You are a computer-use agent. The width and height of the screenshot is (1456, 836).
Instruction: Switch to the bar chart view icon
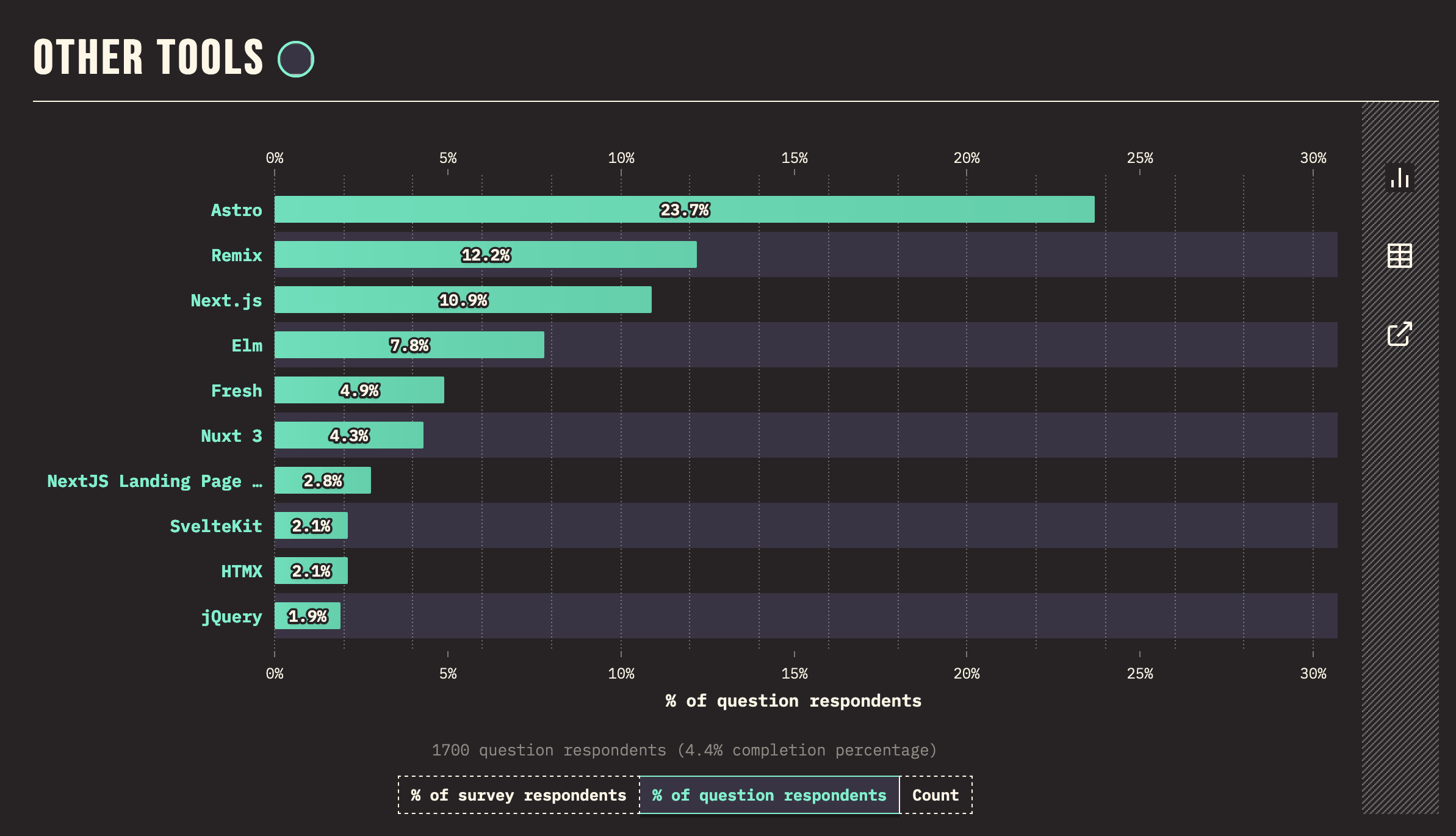1400,178
